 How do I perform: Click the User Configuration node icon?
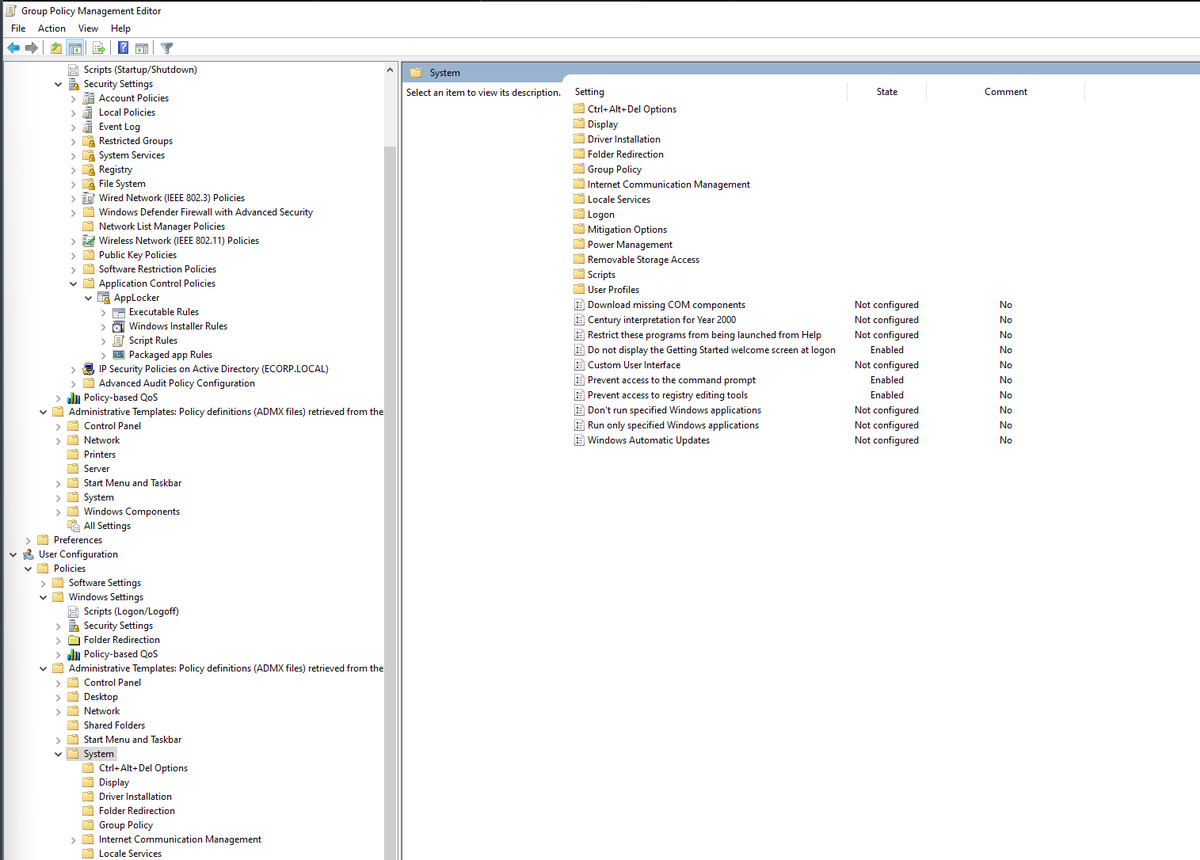(28, 554)
